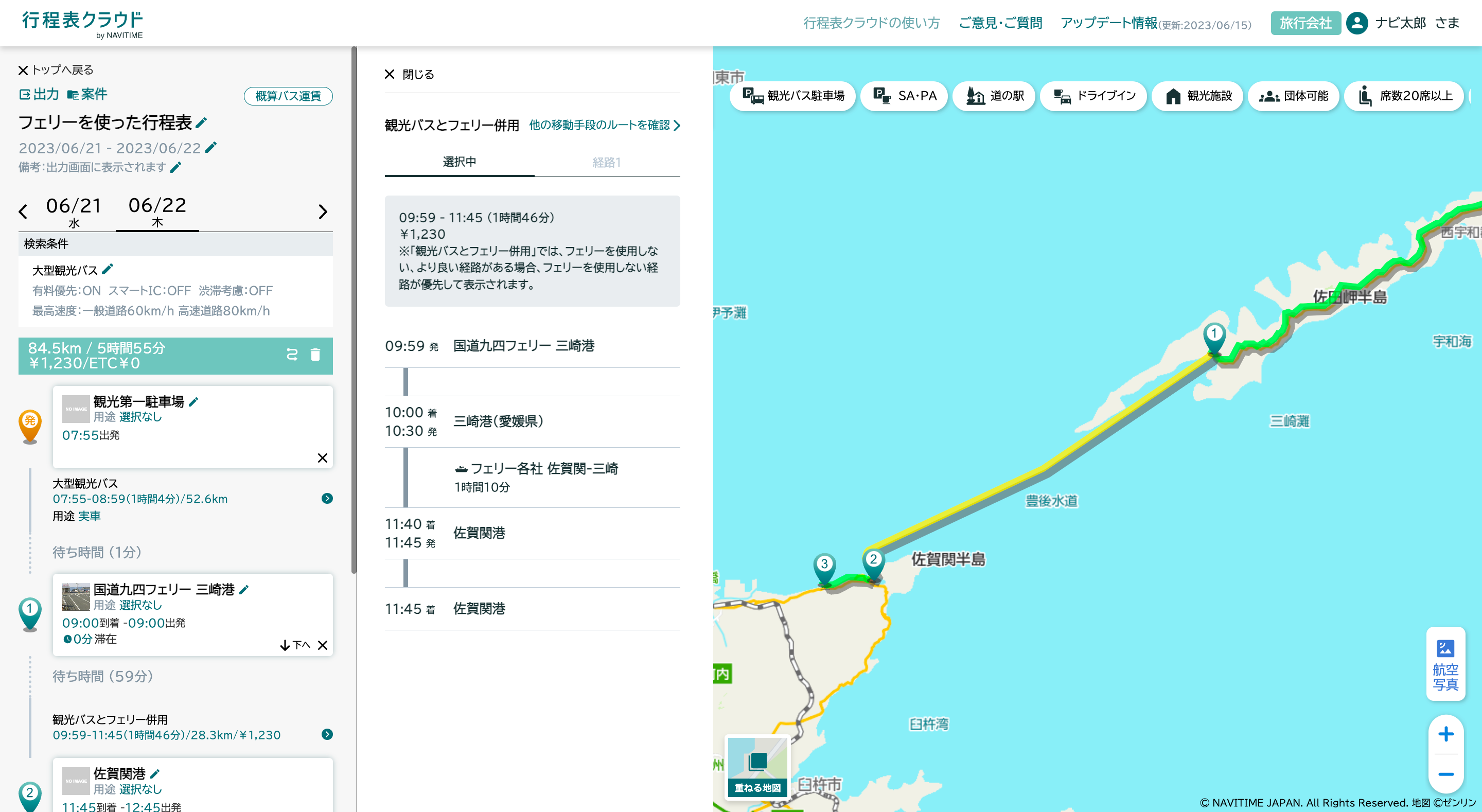Open the 他の移動手段のルートを確認 link
The width and height of the screenshot is (1482, 812).
[604, 126]
